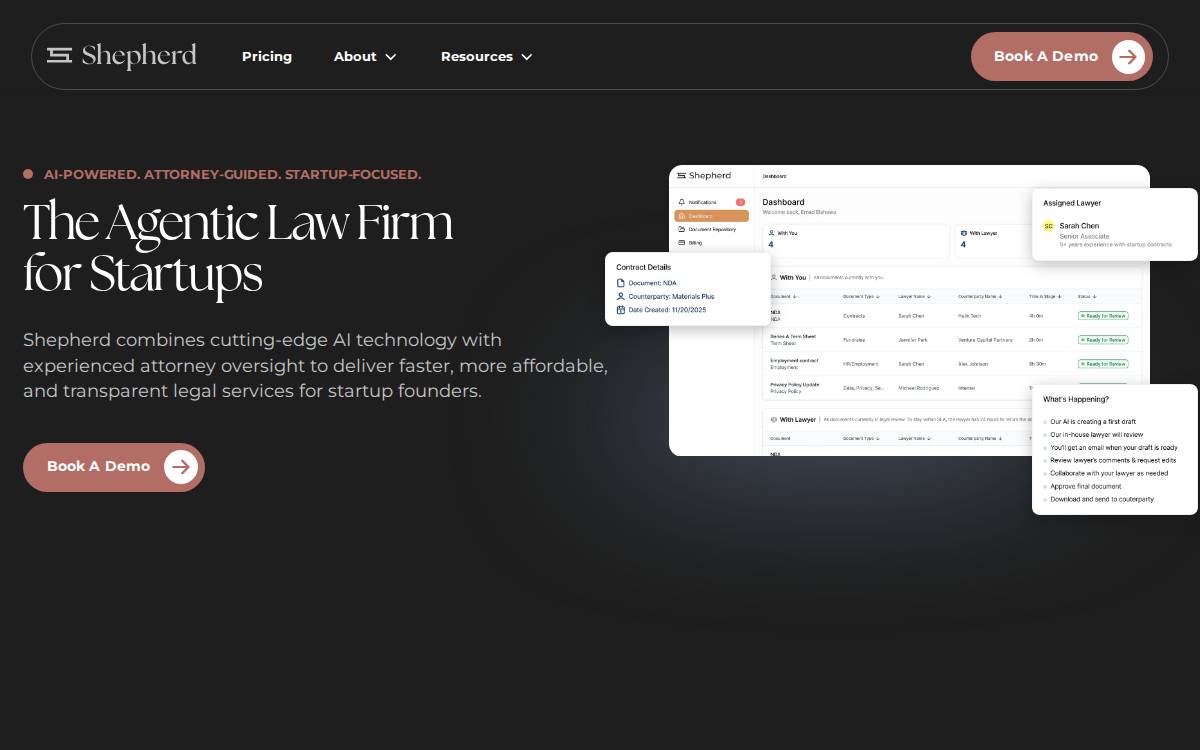Image resolution: width=1200 pixels, height=750 pixels.
Task: Click the With You summary card showing 4
Action: (x=856, y=241)
